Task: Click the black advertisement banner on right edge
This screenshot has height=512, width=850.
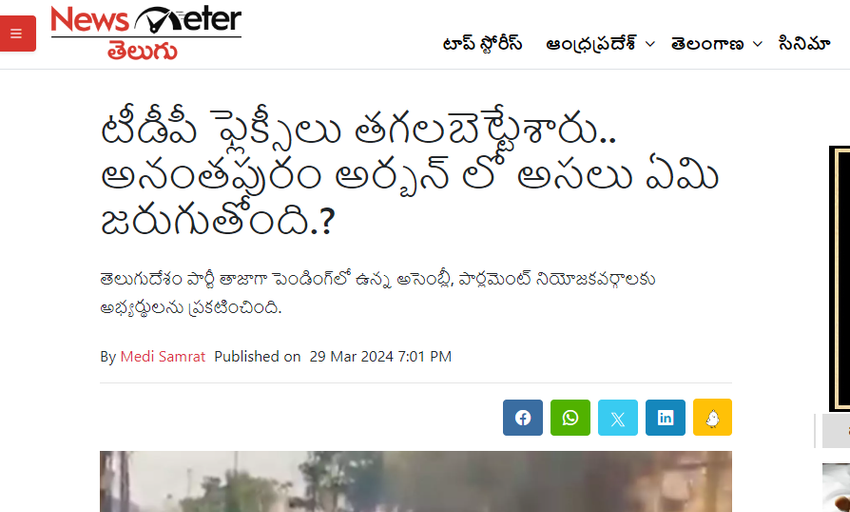Action: coord(839,279)
